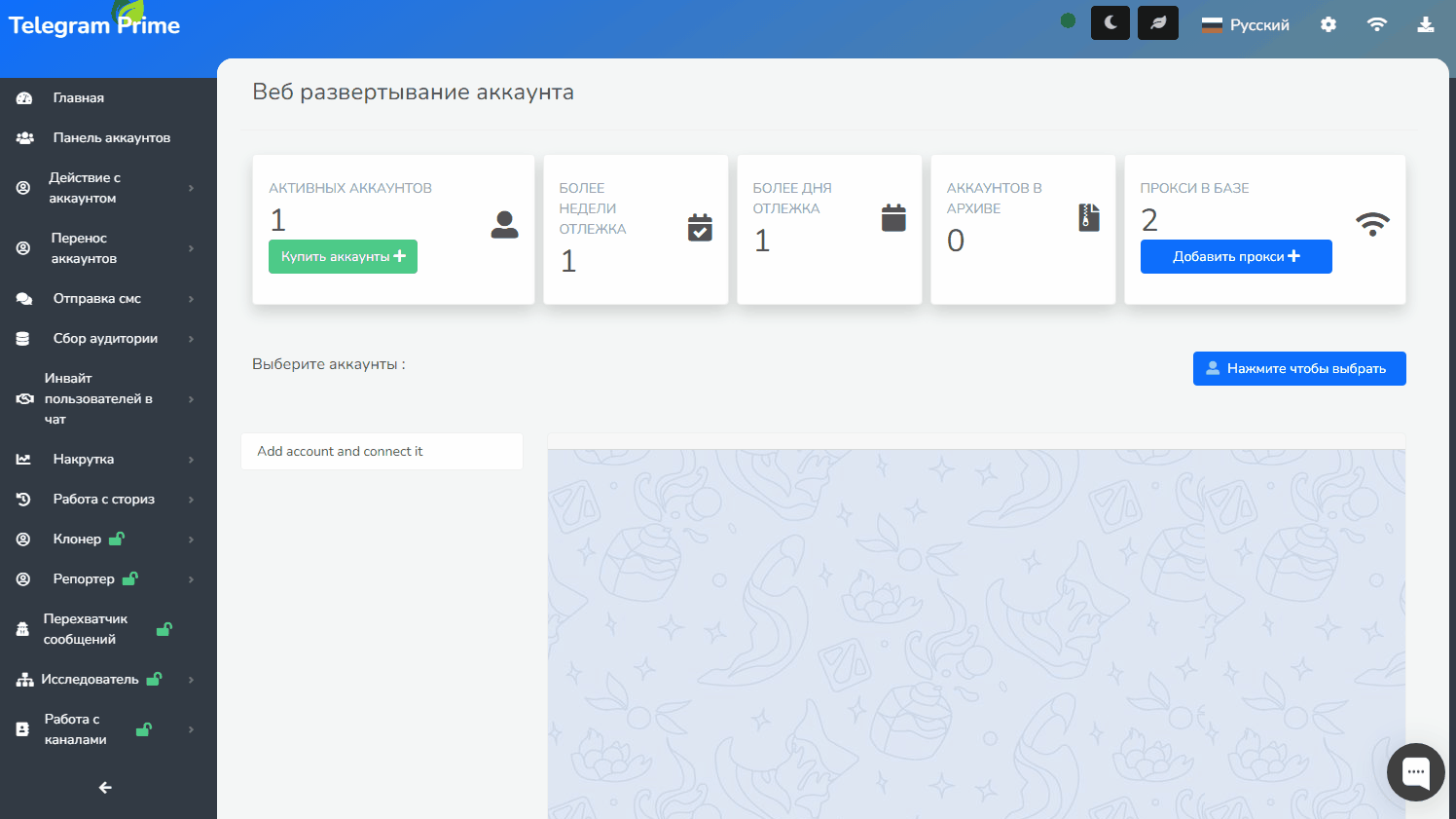Image resolution: width=1456 pixels, height=819 pixels.
Task: Expand Действие с аккаунтом chevron
Action: [x=191, y=188]
